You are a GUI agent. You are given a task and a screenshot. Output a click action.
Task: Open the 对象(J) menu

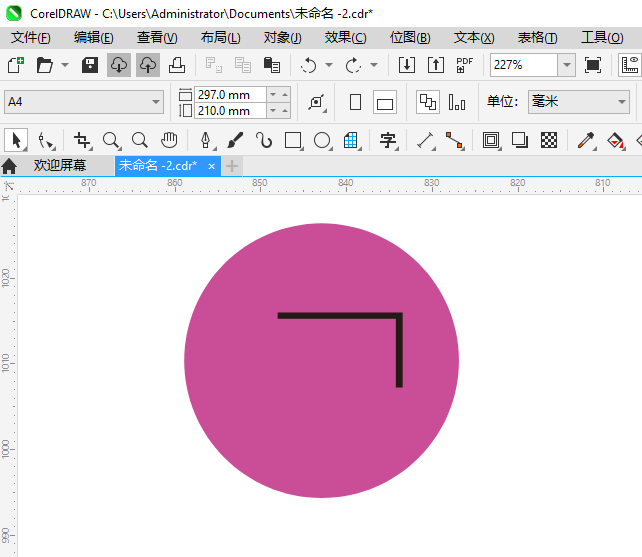[x=283, y=38]
